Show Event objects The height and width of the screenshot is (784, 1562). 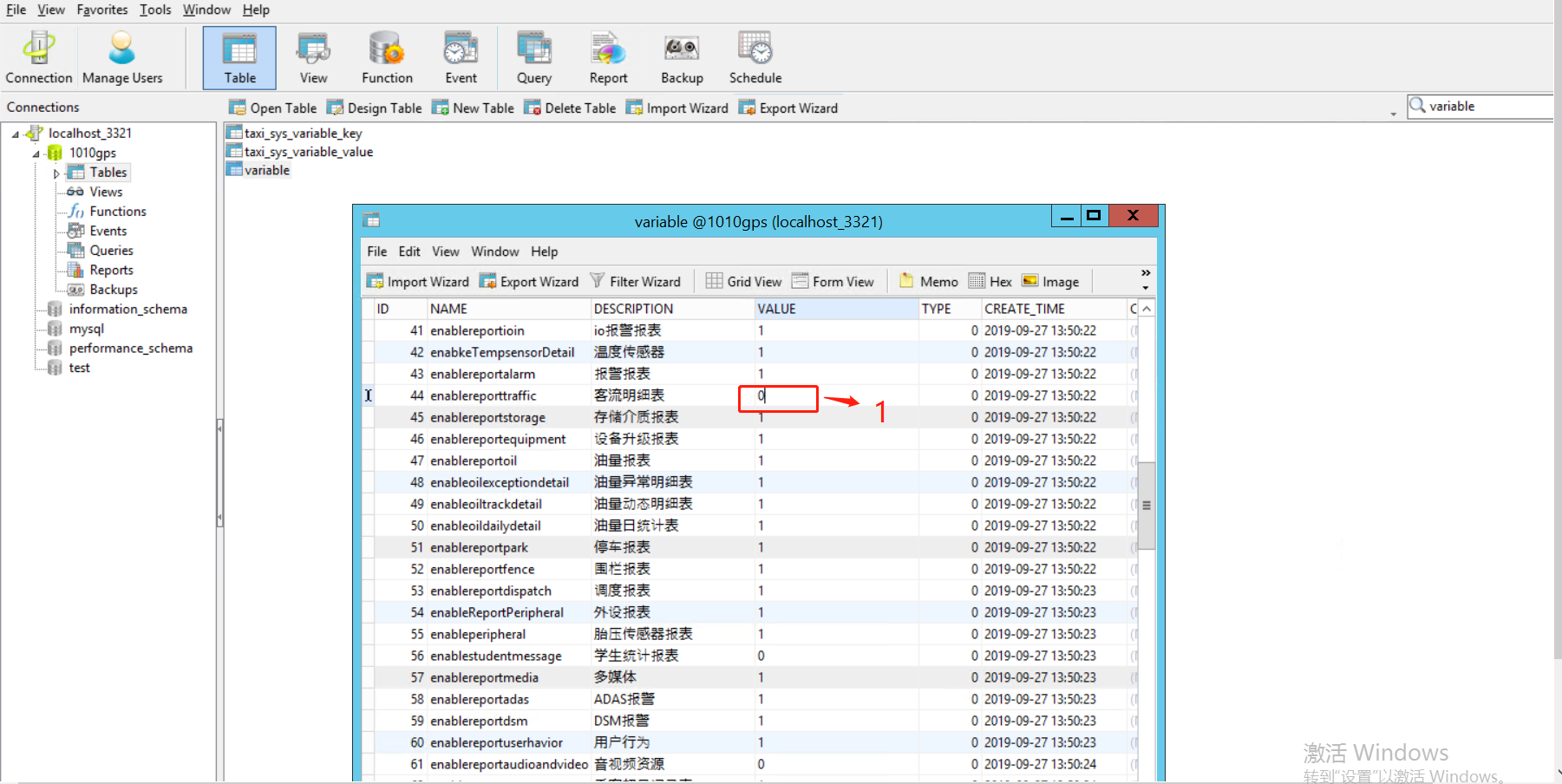[461, 58]
